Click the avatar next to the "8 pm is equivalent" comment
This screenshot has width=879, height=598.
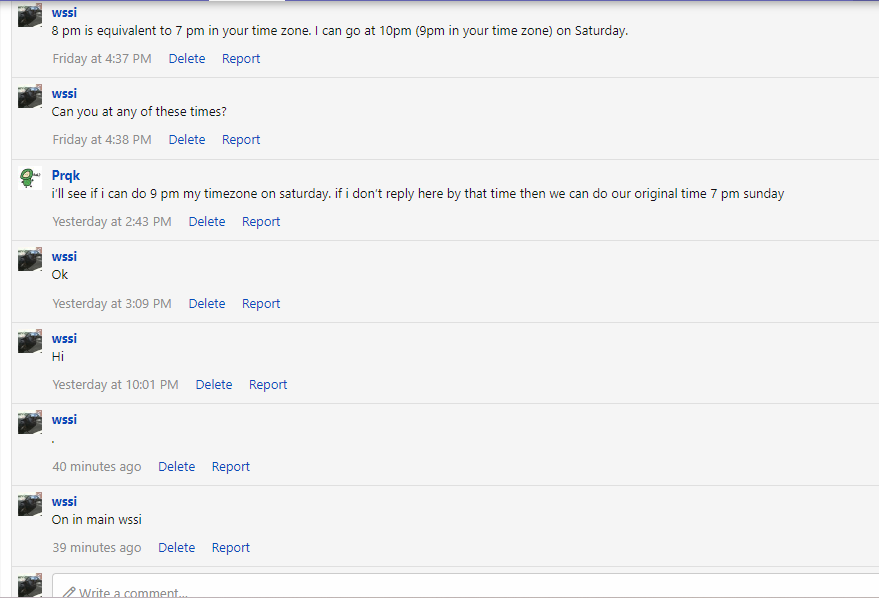pos(30,16)
